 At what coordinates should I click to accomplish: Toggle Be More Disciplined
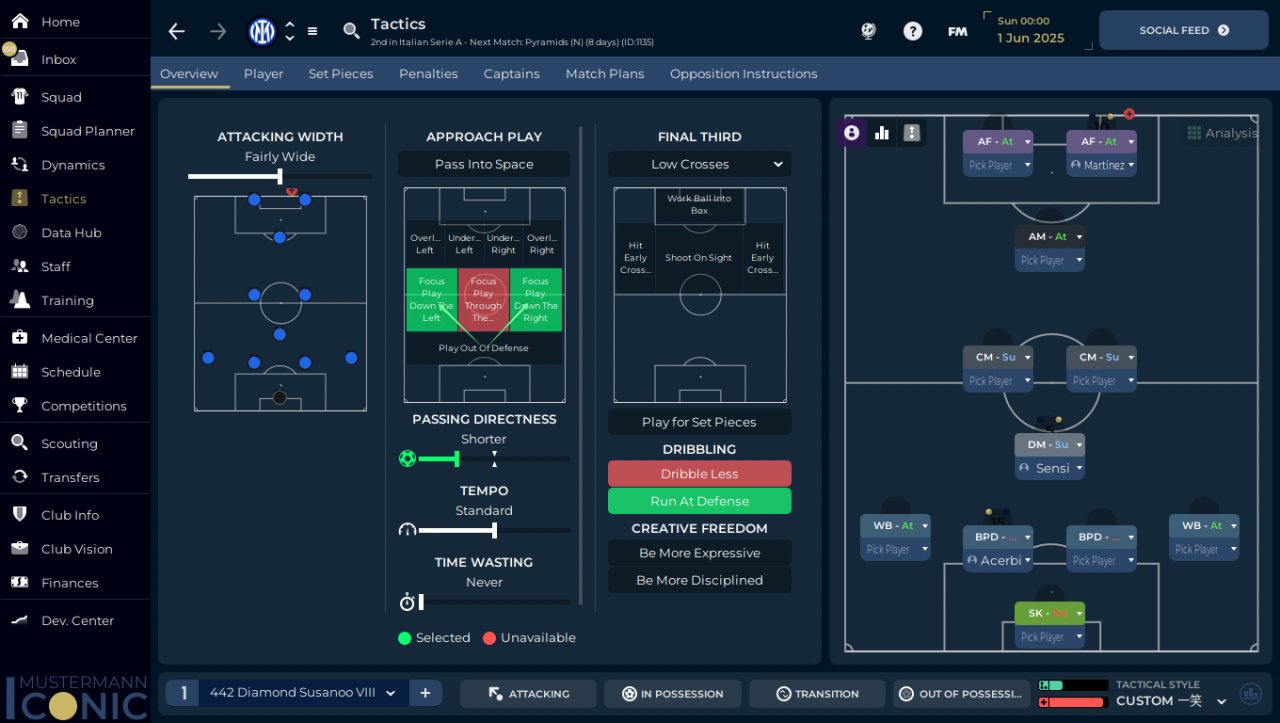pyautogui.click(x=699, y=580)
